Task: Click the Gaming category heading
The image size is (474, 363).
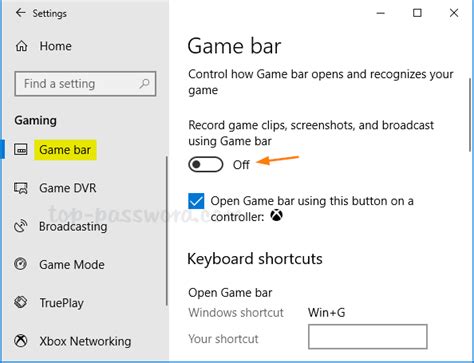Action: tap(35, 120)
